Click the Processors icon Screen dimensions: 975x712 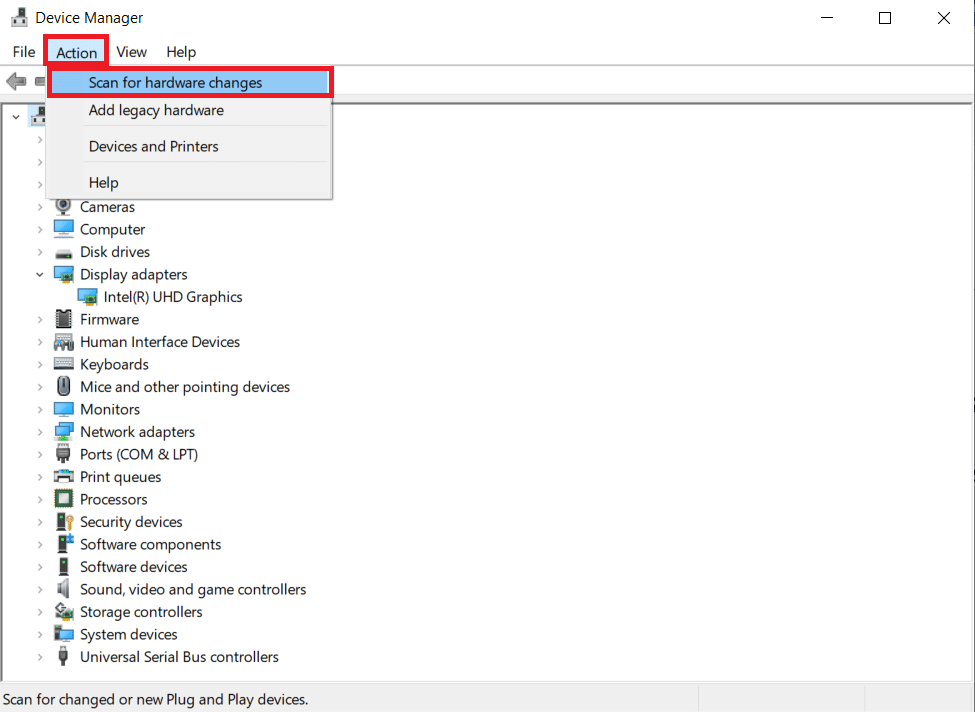pyautogui.click(x=63, y=499)
